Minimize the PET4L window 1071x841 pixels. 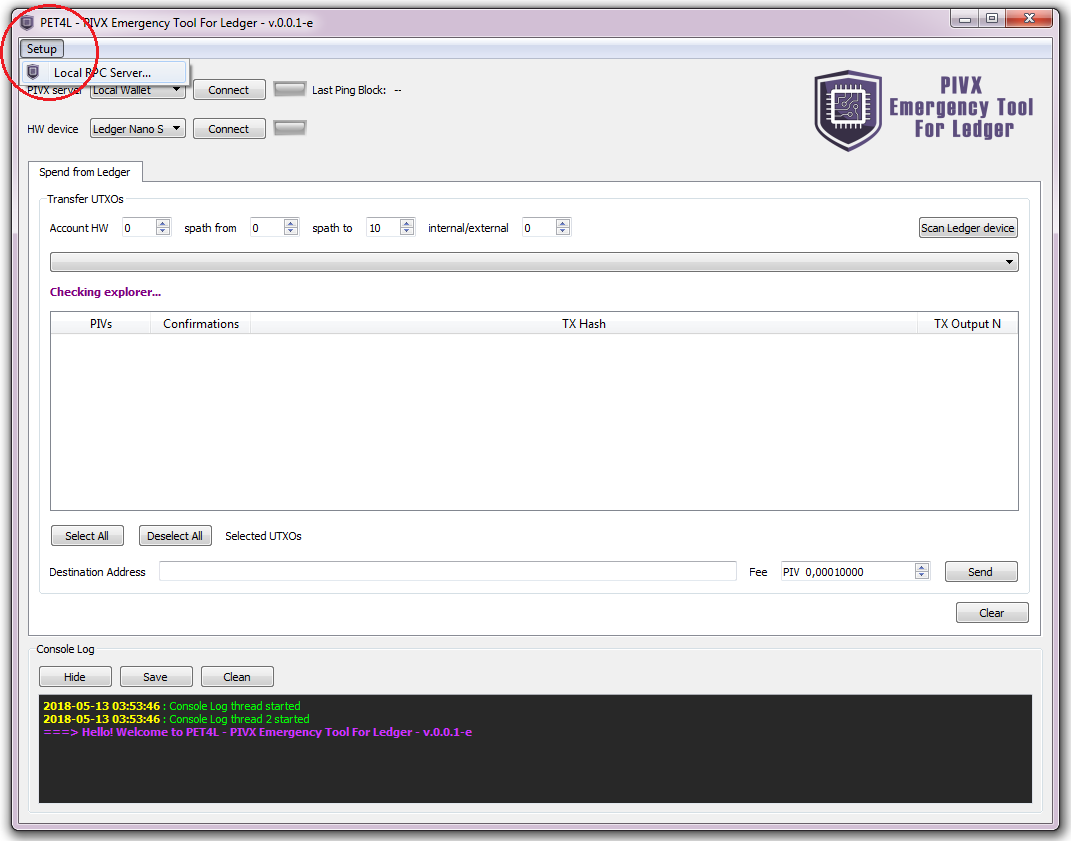click(965, 19)
